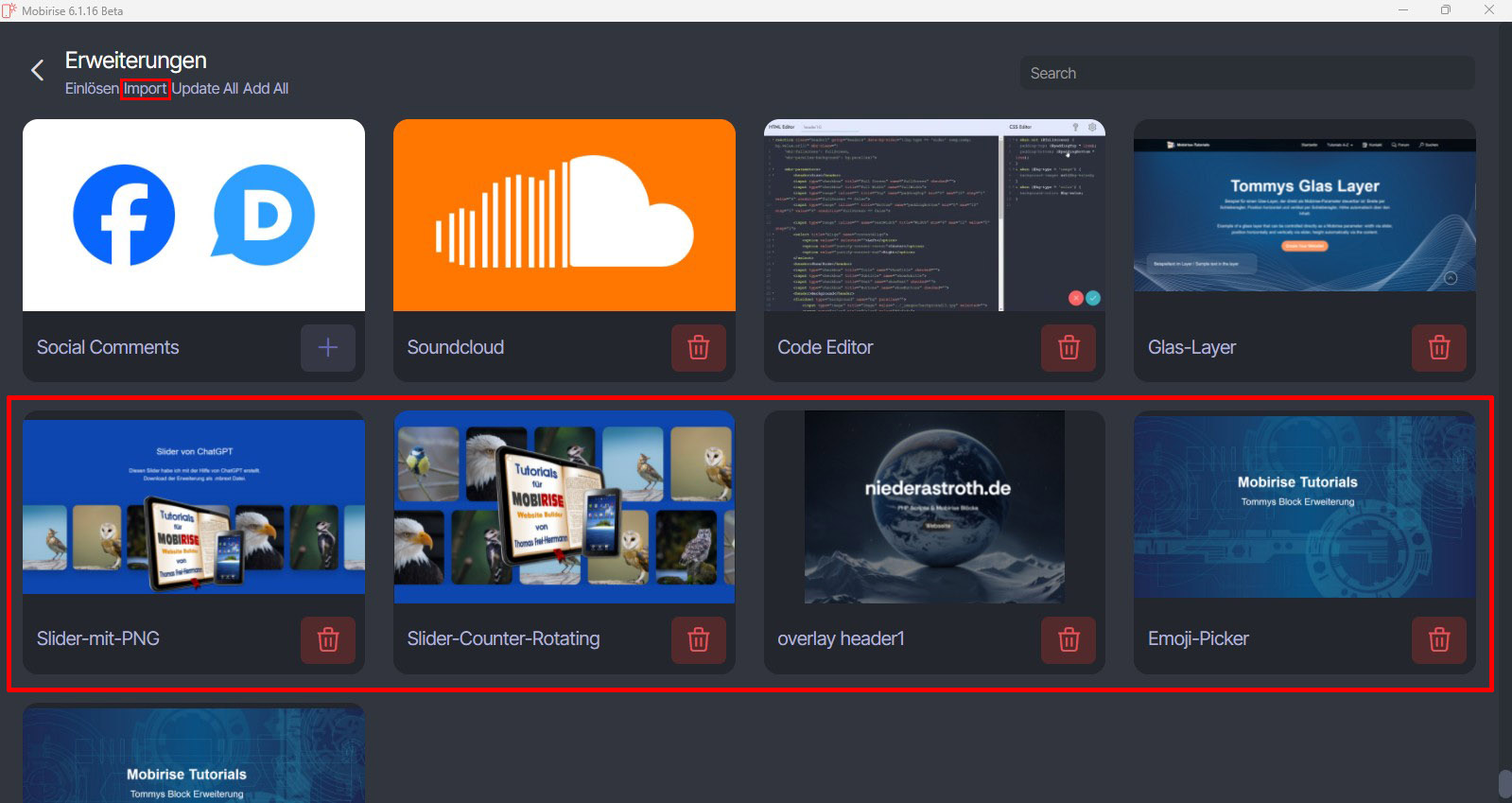Add the Social Comments extension with plus
This screenshot has height=803, width=1512.
328,347
